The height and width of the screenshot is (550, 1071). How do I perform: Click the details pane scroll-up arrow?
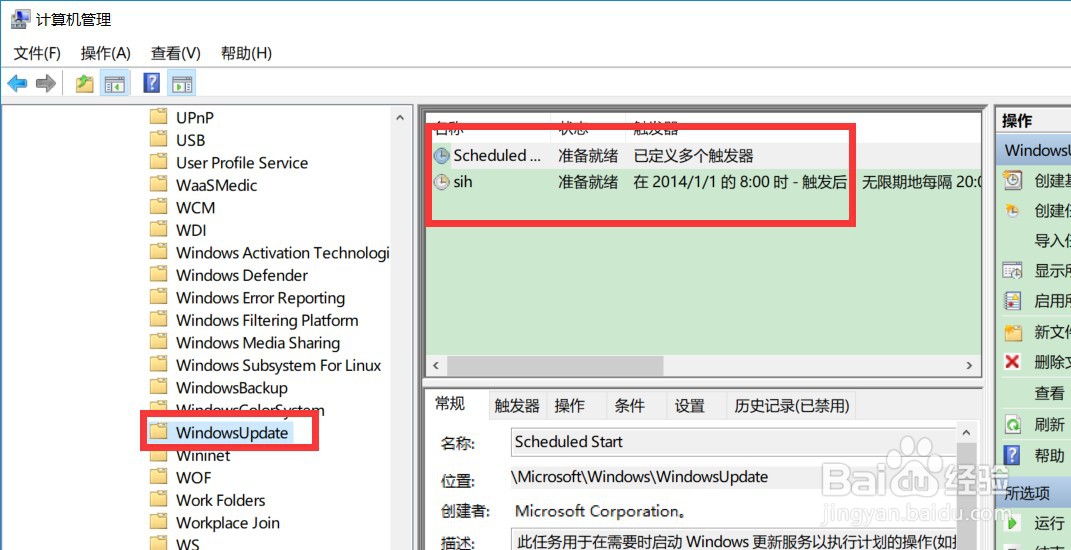[x=966, y=432]
